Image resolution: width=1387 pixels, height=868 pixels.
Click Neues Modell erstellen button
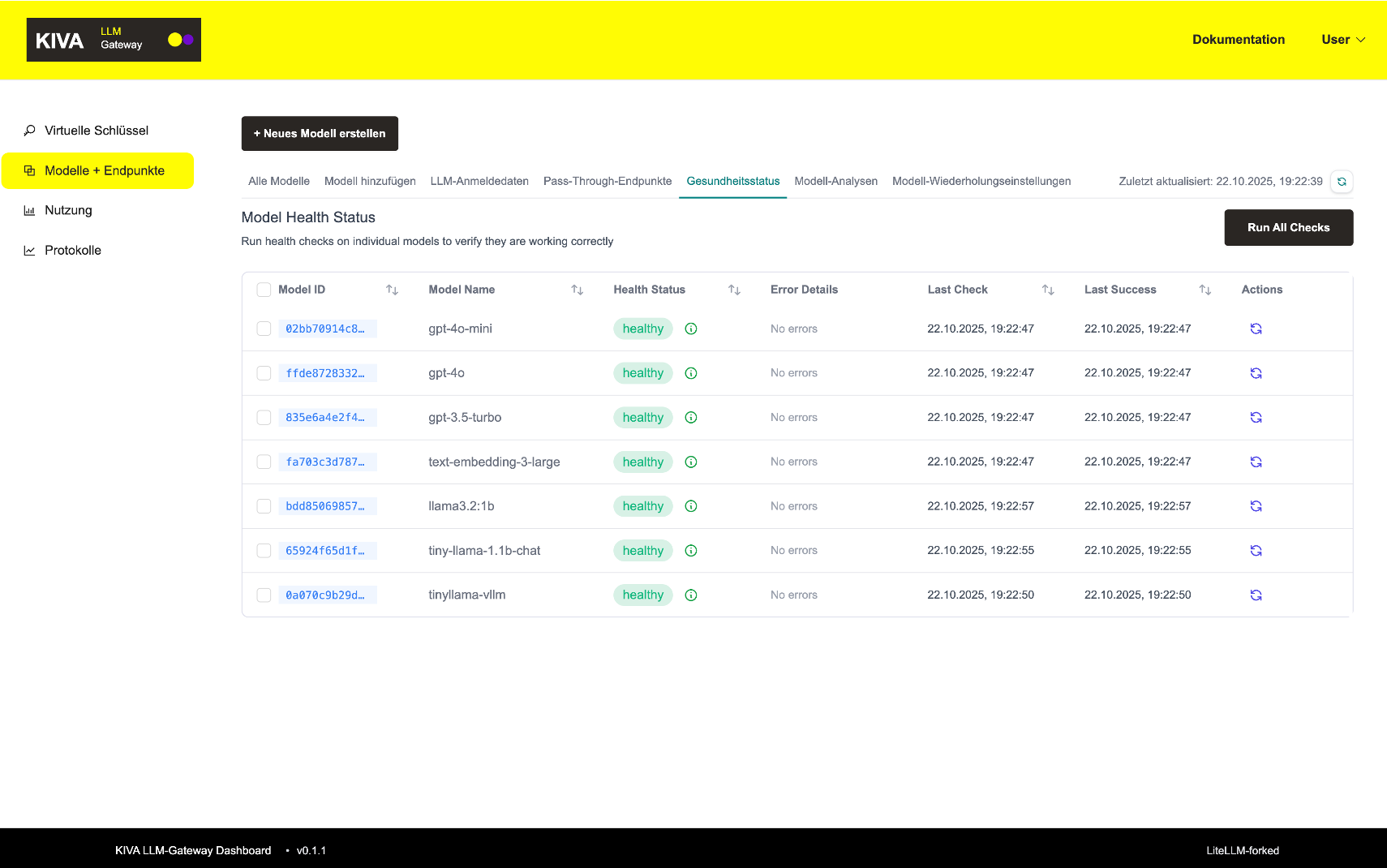(320, 134)
